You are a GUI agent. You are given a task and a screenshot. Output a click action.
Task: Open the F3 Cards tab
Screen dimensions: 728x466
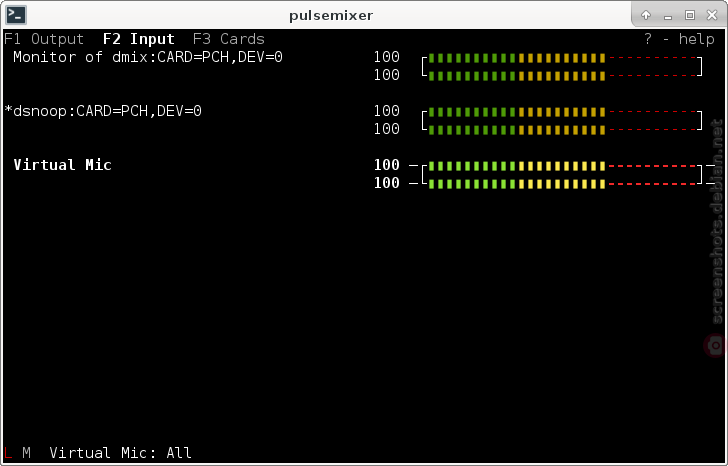coord(229,39)
